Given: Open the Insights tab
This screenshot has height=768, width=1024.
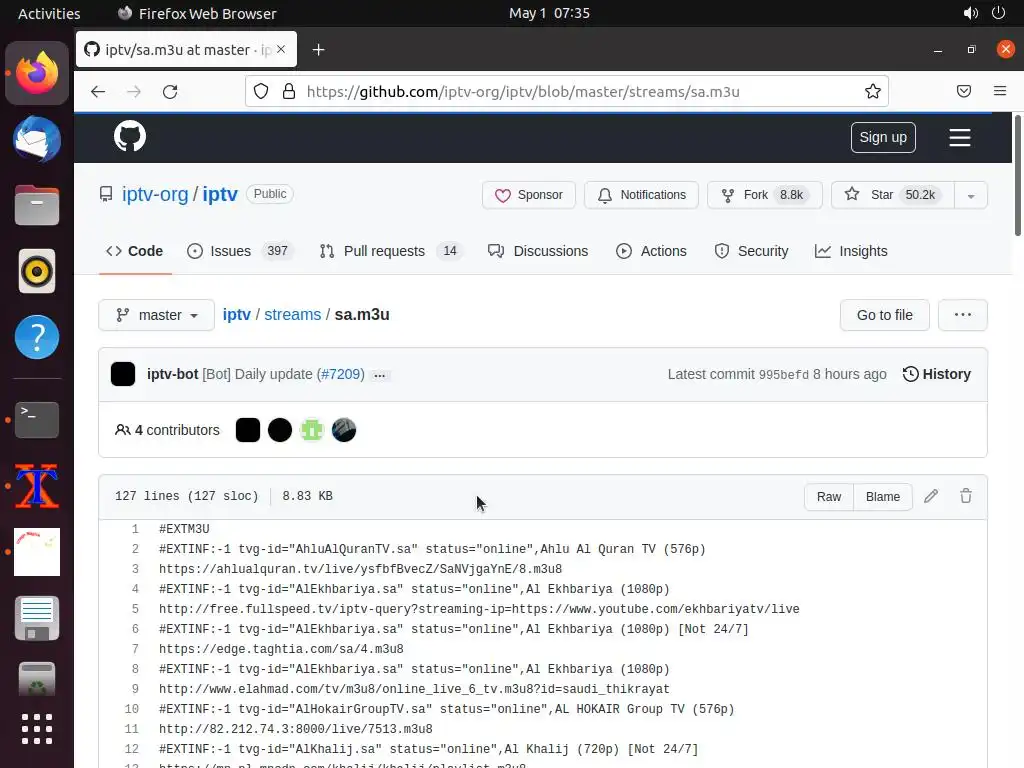Looking at the screenshot, I should pos(851,251).
